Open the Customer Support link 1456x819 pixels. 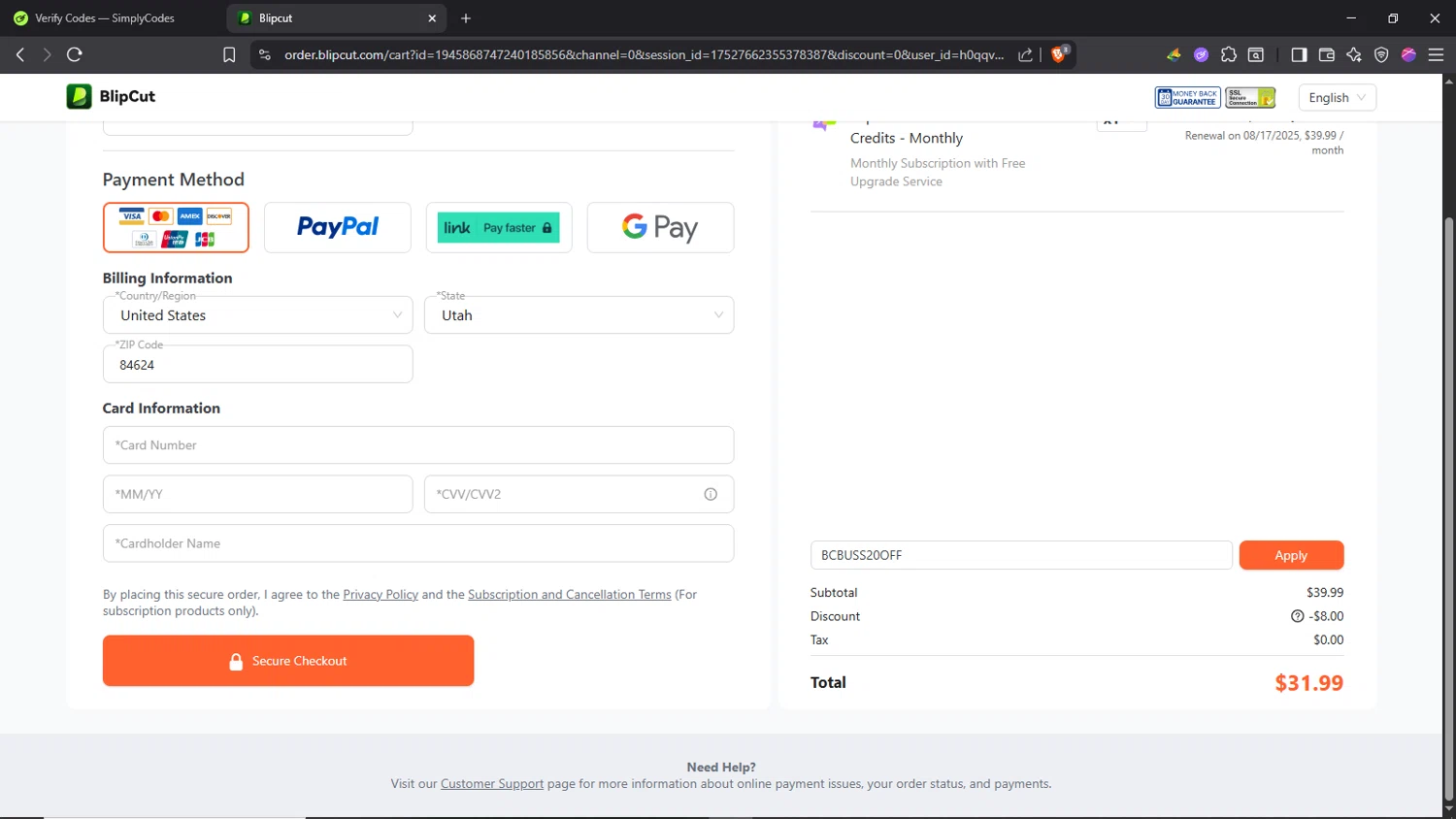[492, 784]
